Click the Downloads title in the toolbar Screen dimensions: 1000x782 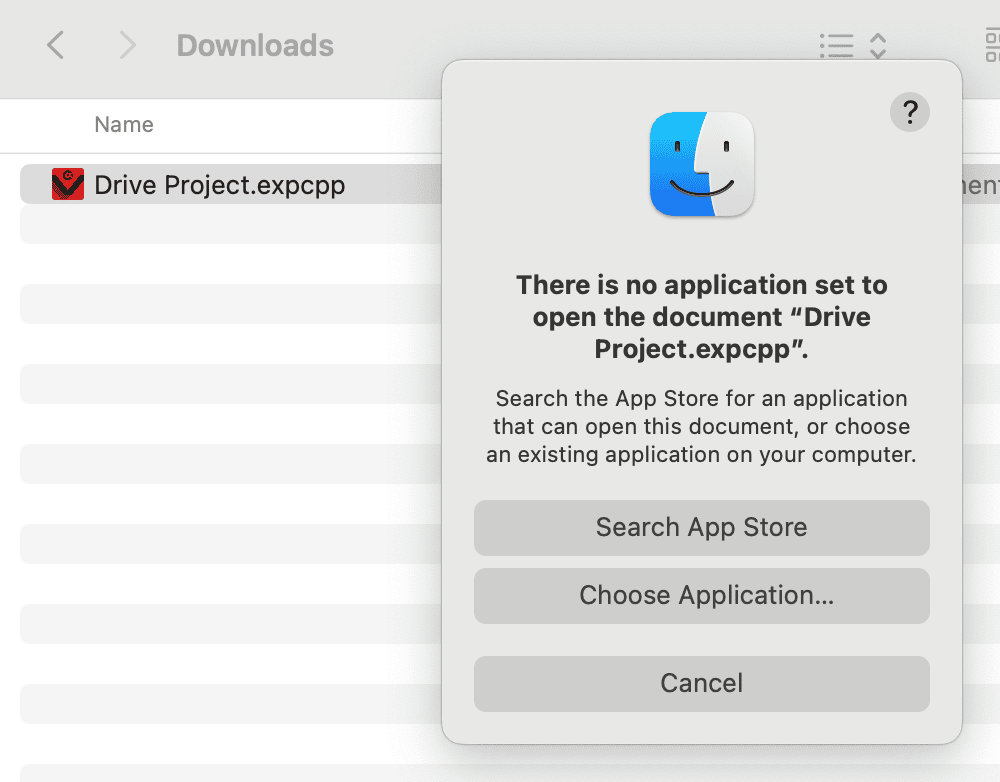[x=255, y=45]
